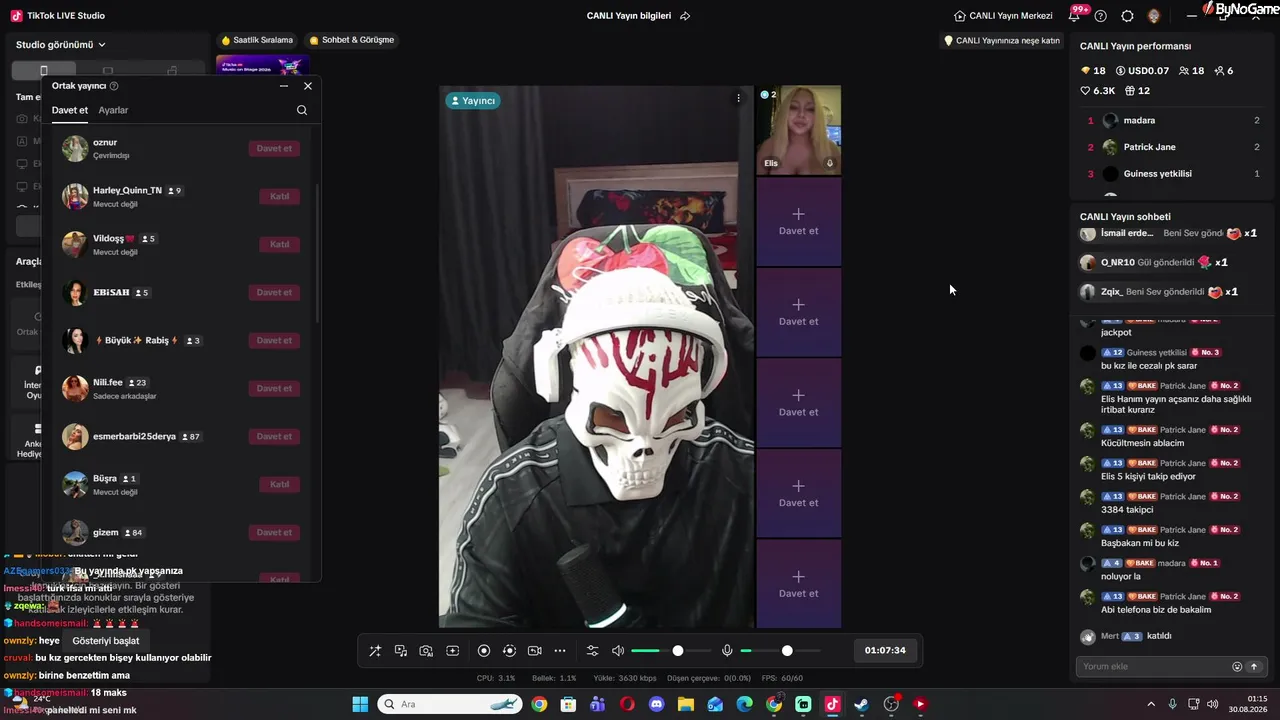Click the replay capture dotted-circle icon
Viewport: 1280px width, 720px height.
pyautogui.click(x=509, y=651)
